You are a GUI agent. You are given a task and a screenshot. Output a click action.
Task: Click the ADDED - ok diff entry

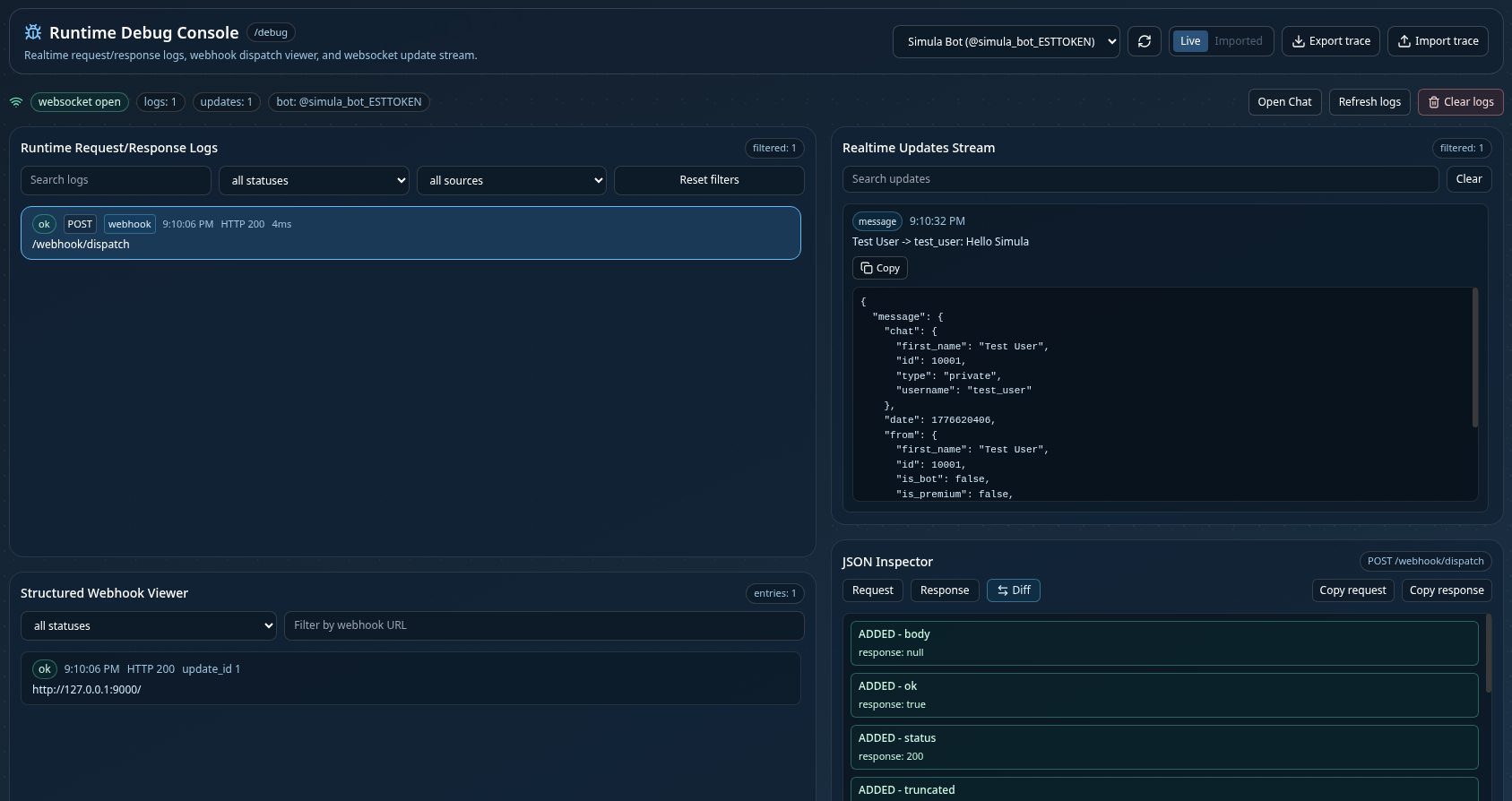tap(1164, 694)
